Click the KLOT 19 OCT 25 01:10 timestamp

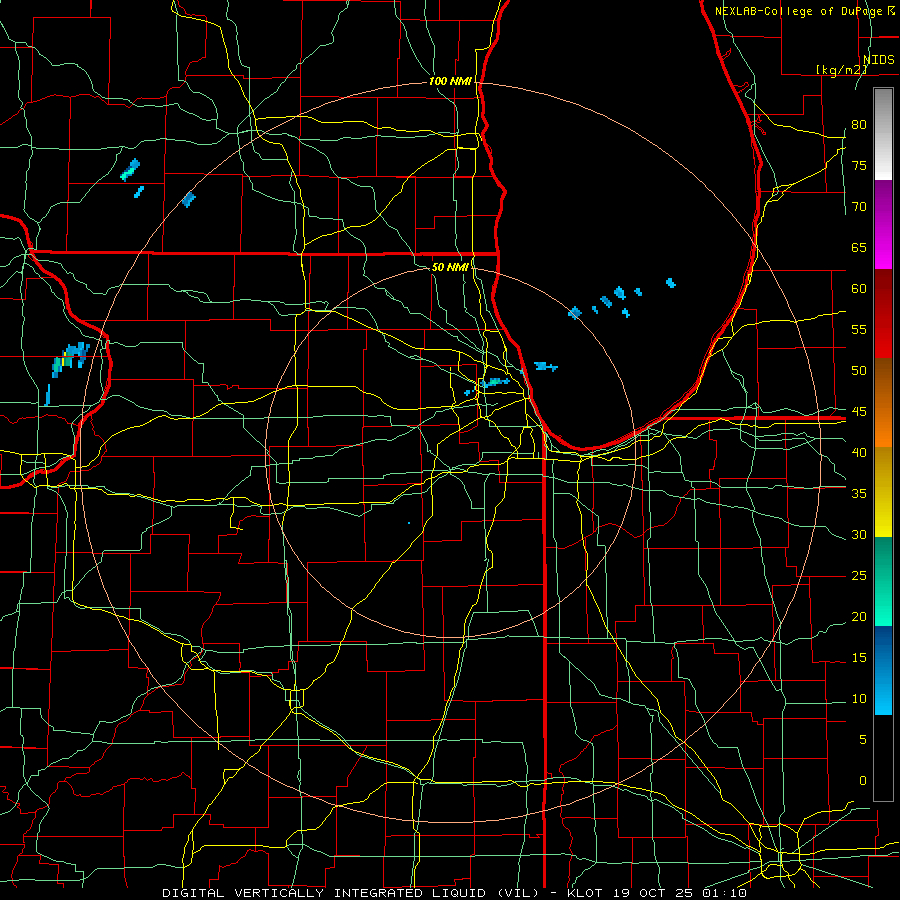657,893
